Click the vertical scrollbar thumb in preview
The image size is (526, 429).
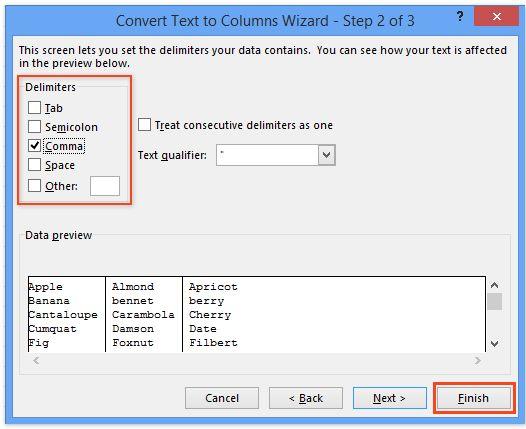click(494, 302)
